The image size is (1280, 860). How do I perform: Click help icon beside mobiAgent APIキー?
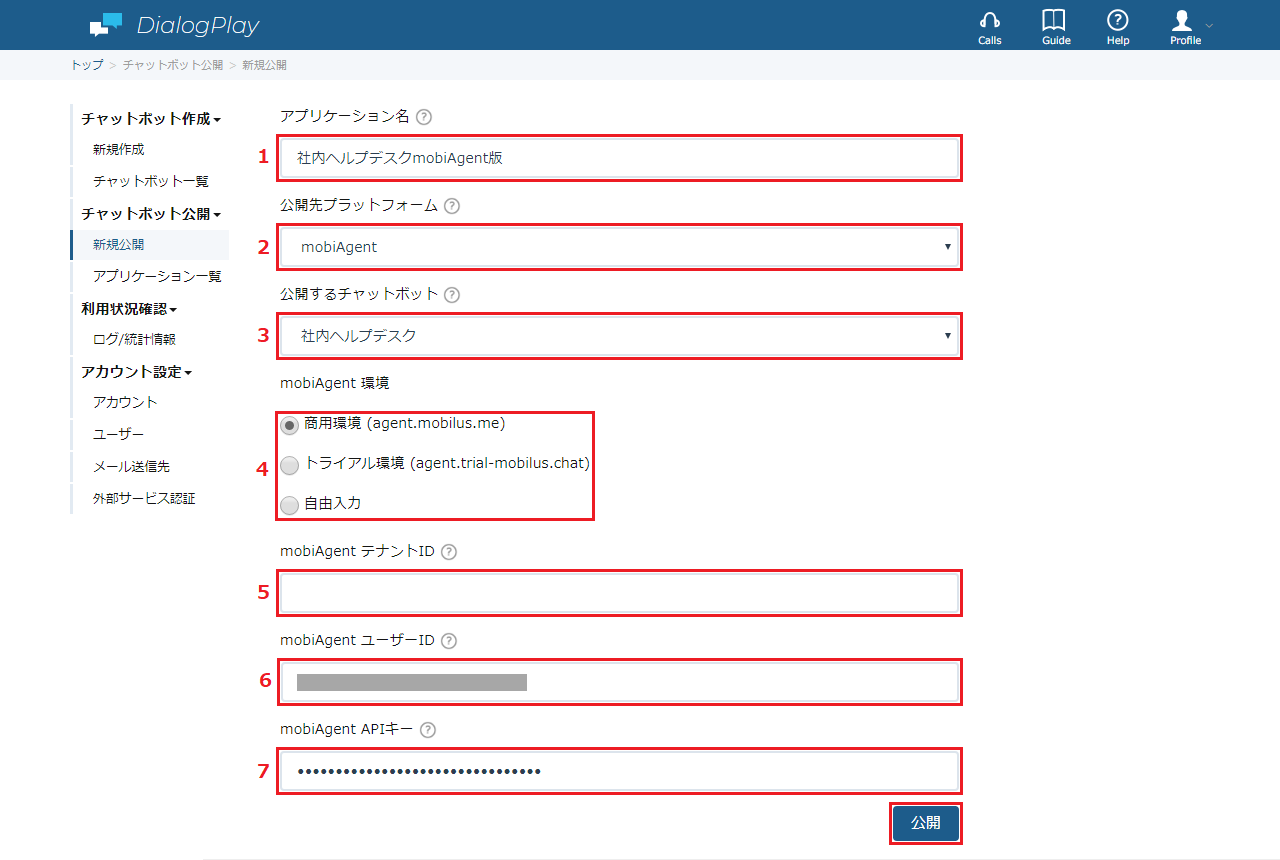pyautogui.click(x=428, y=730)
